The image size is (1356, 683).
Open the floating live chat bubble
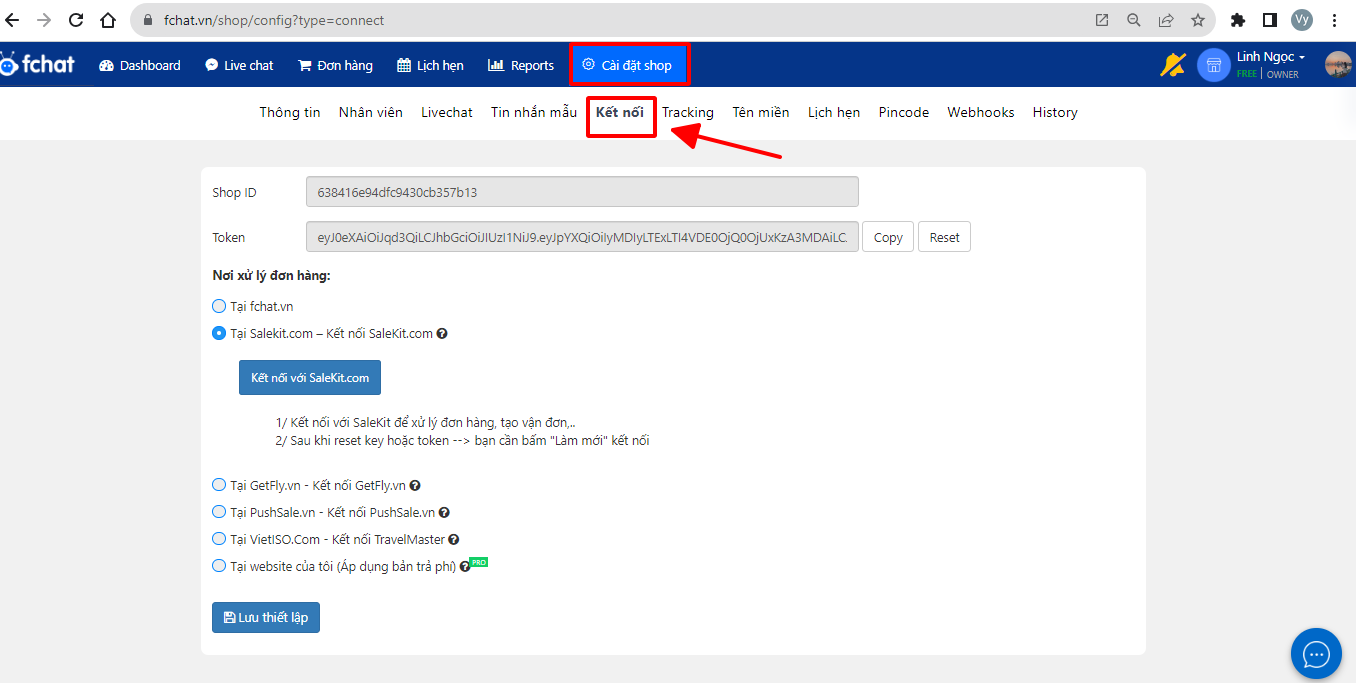click(1316, 654)
